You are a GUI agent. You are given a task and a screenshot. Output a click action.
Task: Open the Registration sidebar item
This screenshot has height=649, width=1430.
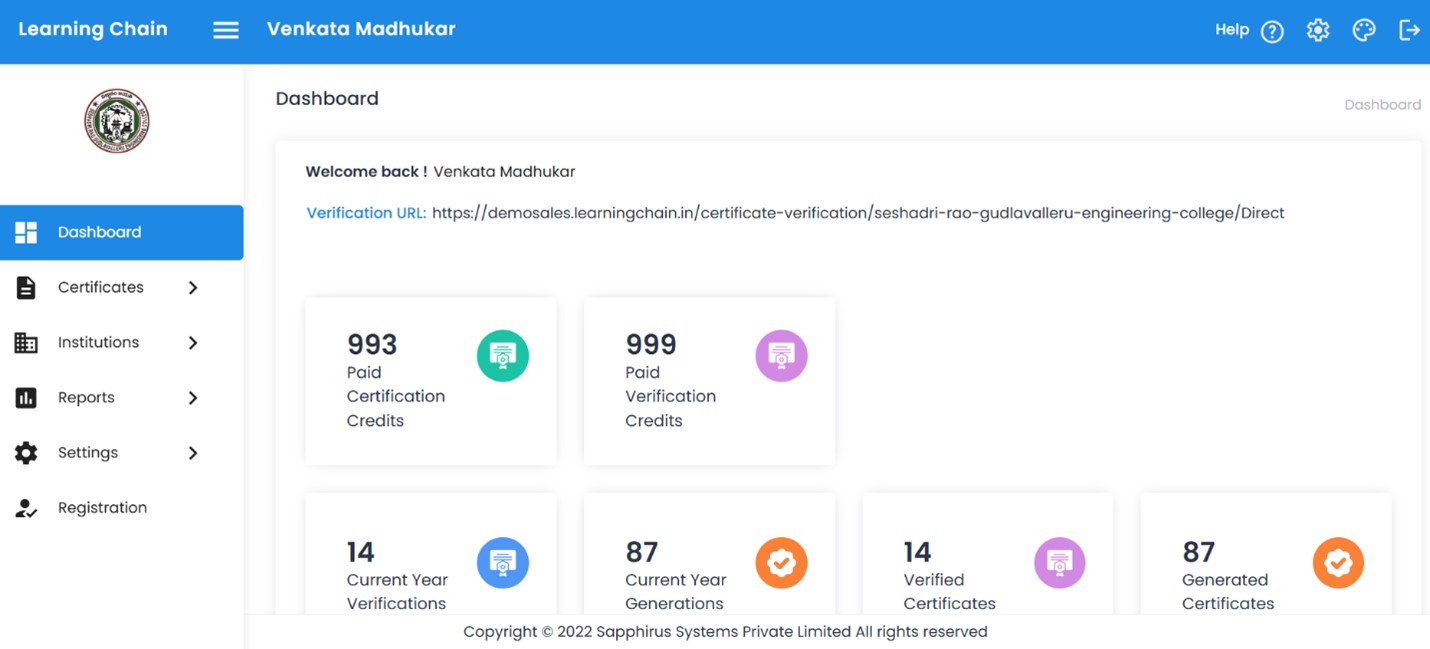(x=102, y=508)
